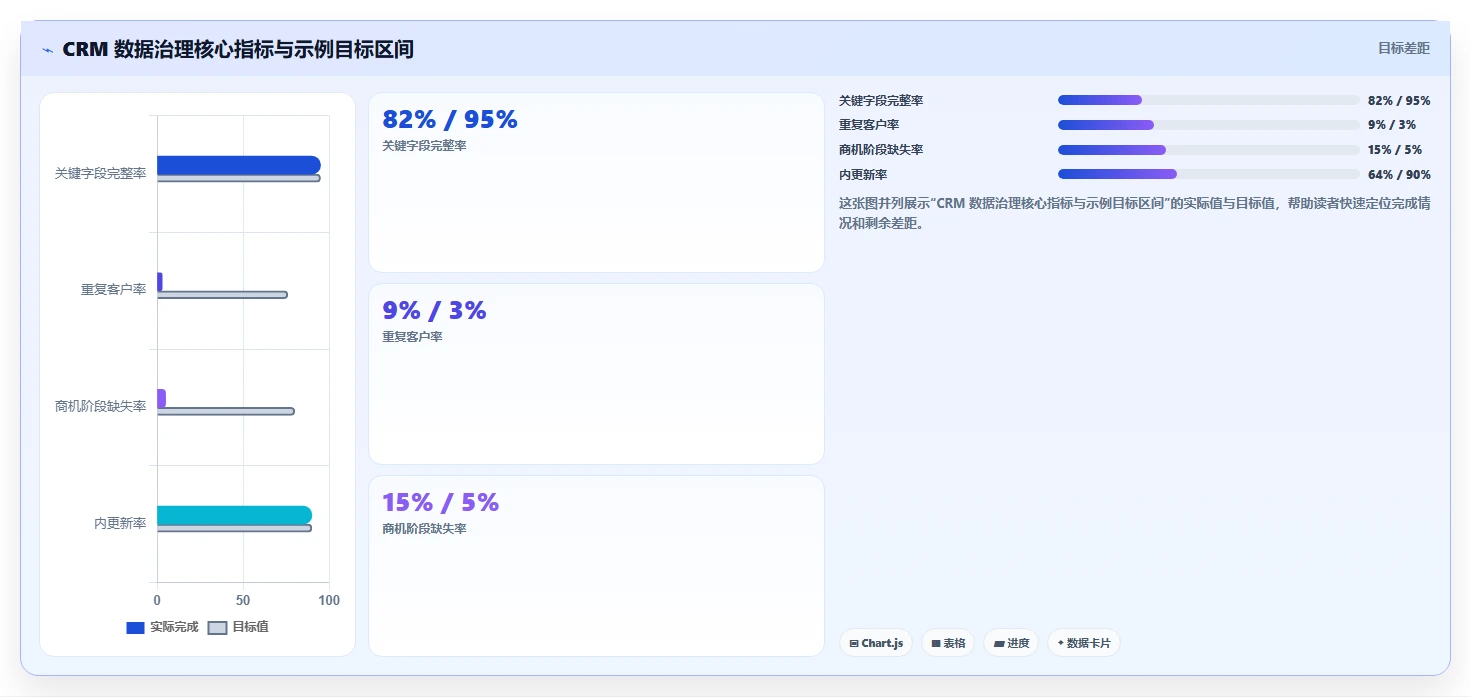This screenshot has width=1471, height=697.
Task: Toggle the 目标值 legend entry
Action: click(x=238, y=627)
